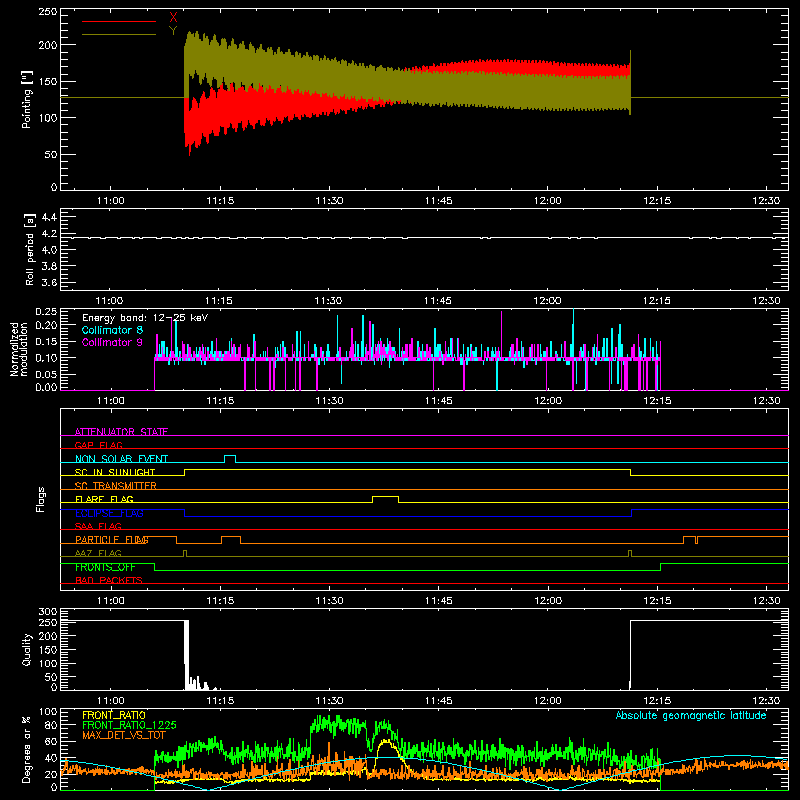Select the Normalized modulation axis title
Viewport: 800px width, 800px height.
[x=19, y=349]
